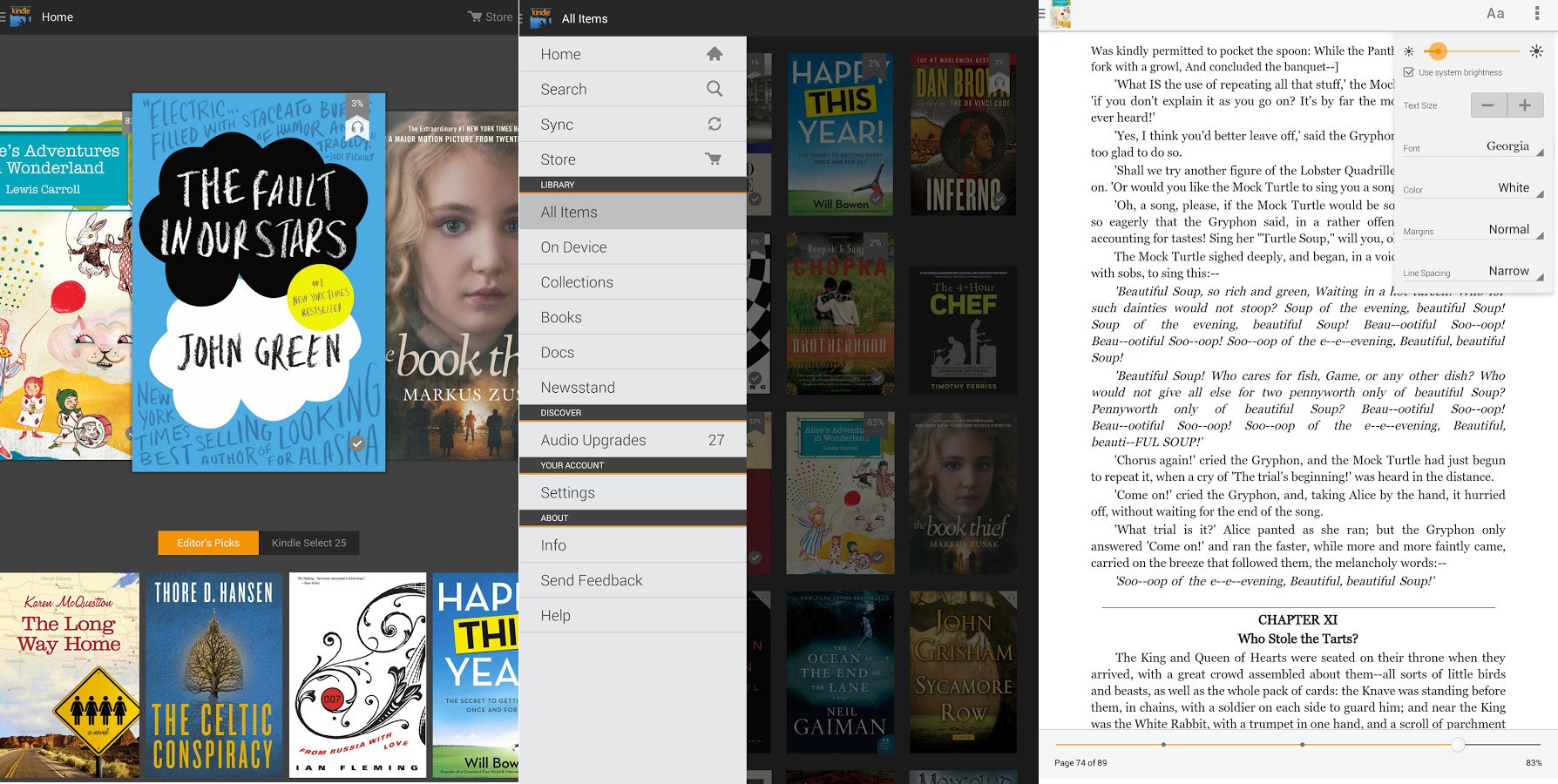Click the Store link in Home header
The image size is (1558, 784).
click(x=490, y=17)
